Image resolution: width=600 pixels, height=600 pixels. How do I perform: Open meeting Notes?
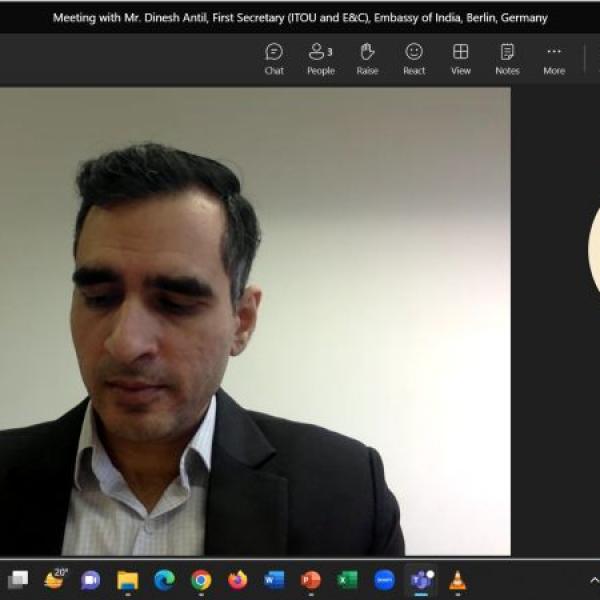coord(507,59)
